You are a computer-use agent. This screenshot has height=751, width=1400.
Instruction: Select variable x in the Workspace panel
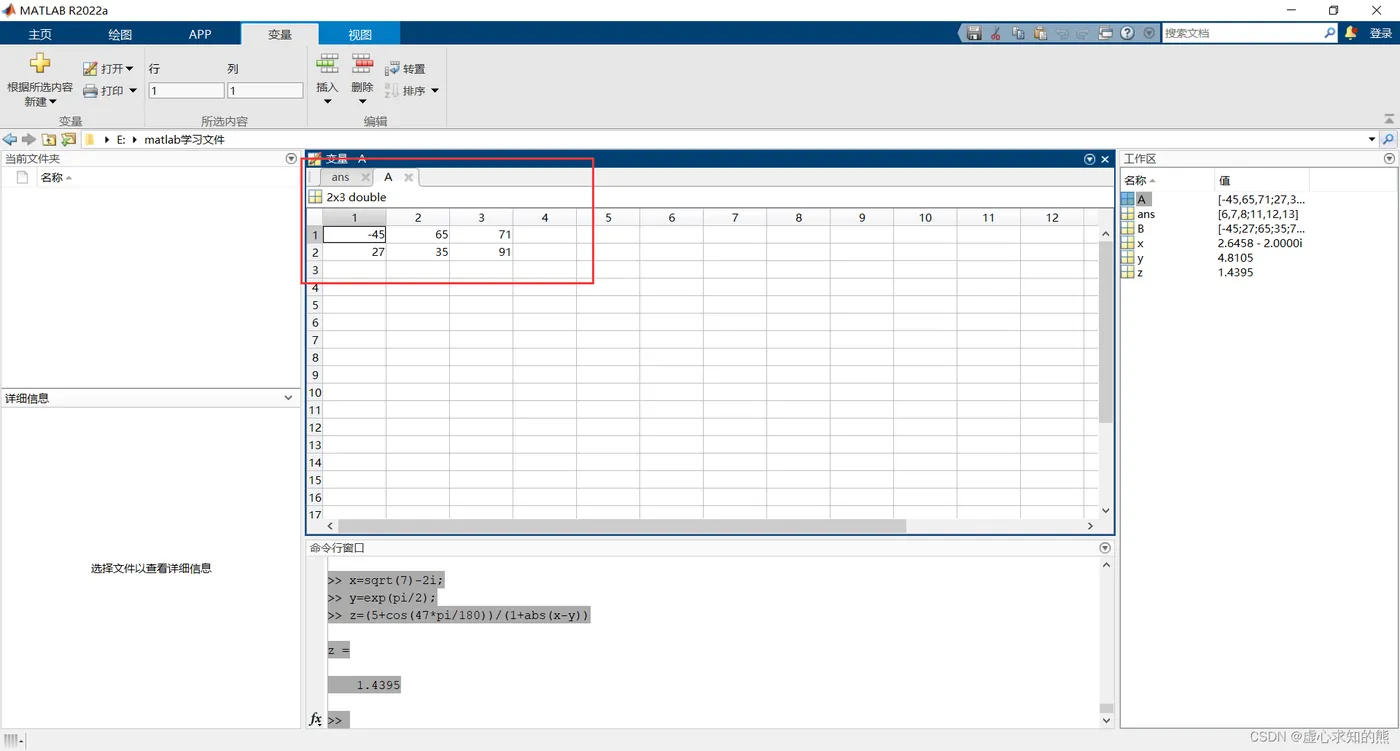pos(1140,243)
